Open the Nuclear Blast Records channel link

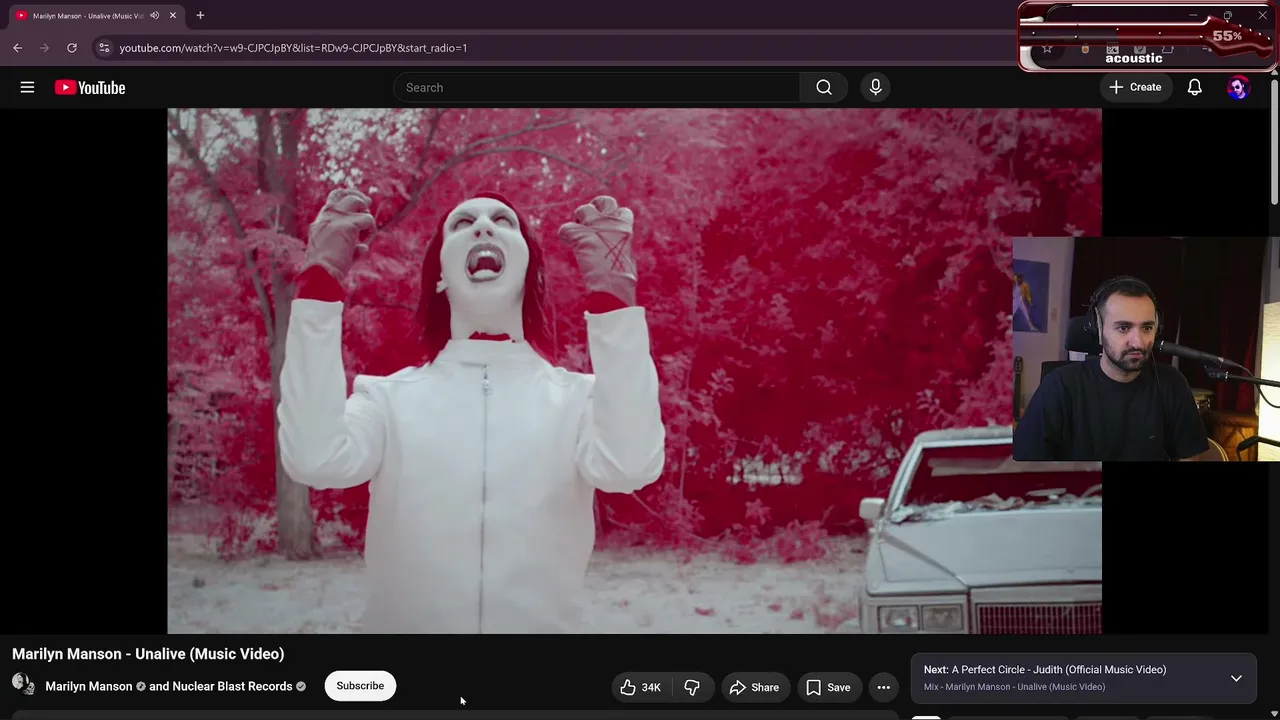(232, 686)
